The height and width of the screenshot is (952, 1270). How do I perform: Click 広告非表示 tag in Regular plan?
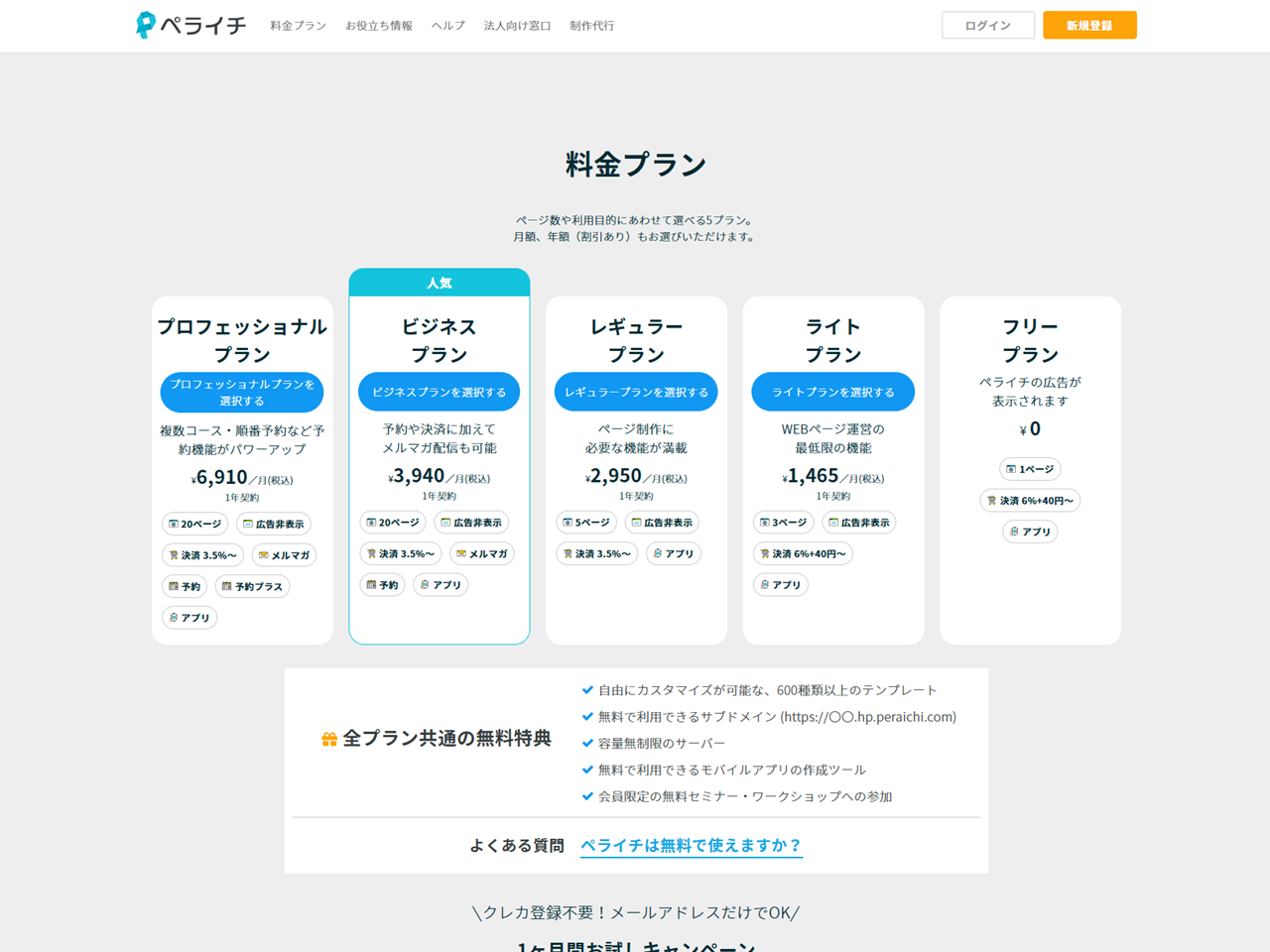click(662, 523)
